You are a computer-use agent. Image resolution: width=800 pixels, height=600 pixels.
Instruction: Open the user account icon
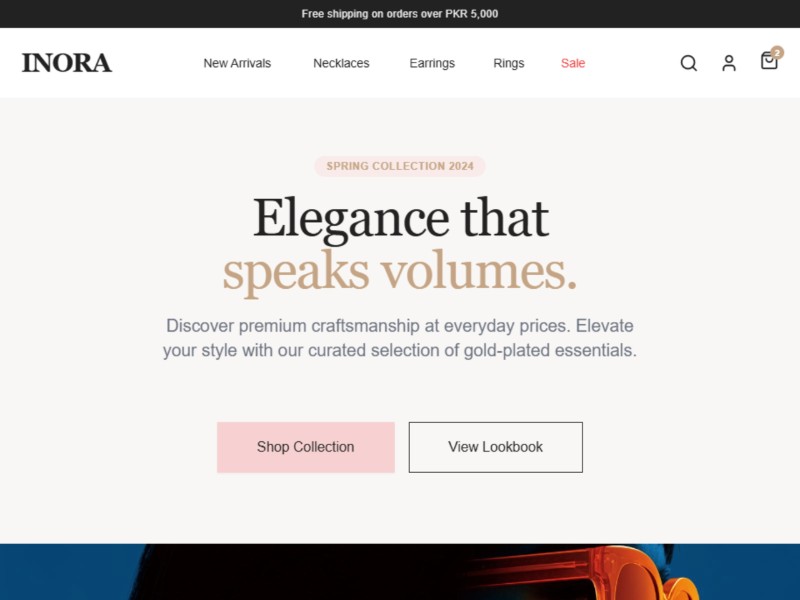coord(729,63)
